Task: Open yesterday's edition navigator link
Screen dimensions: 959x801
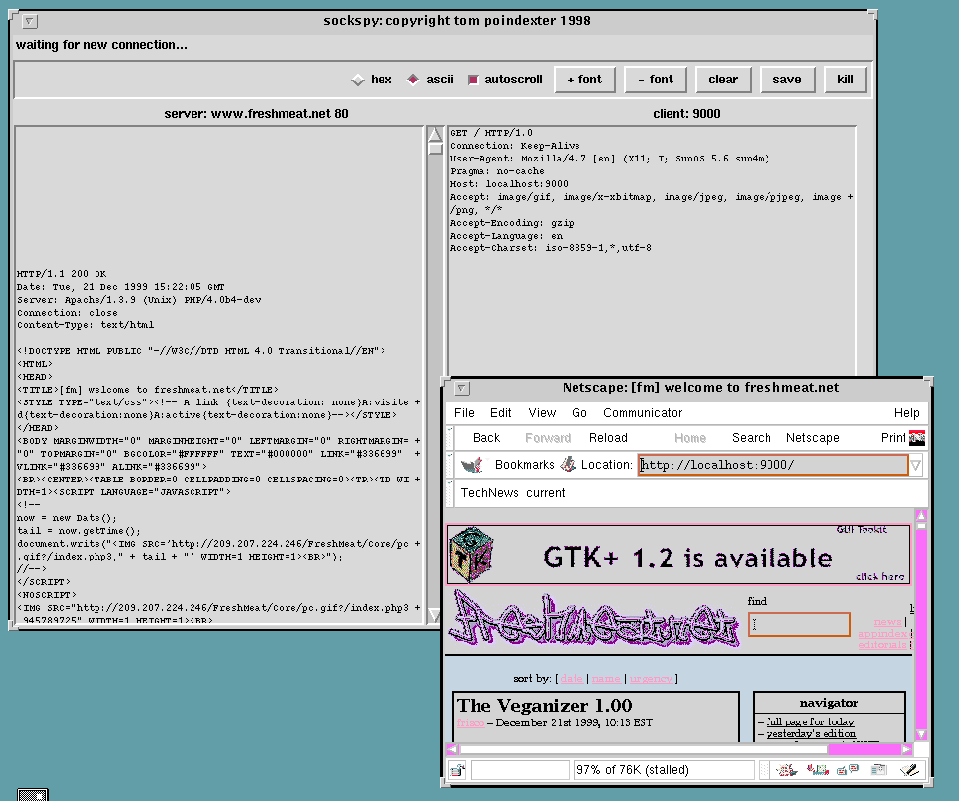Action: click(812, 733)
